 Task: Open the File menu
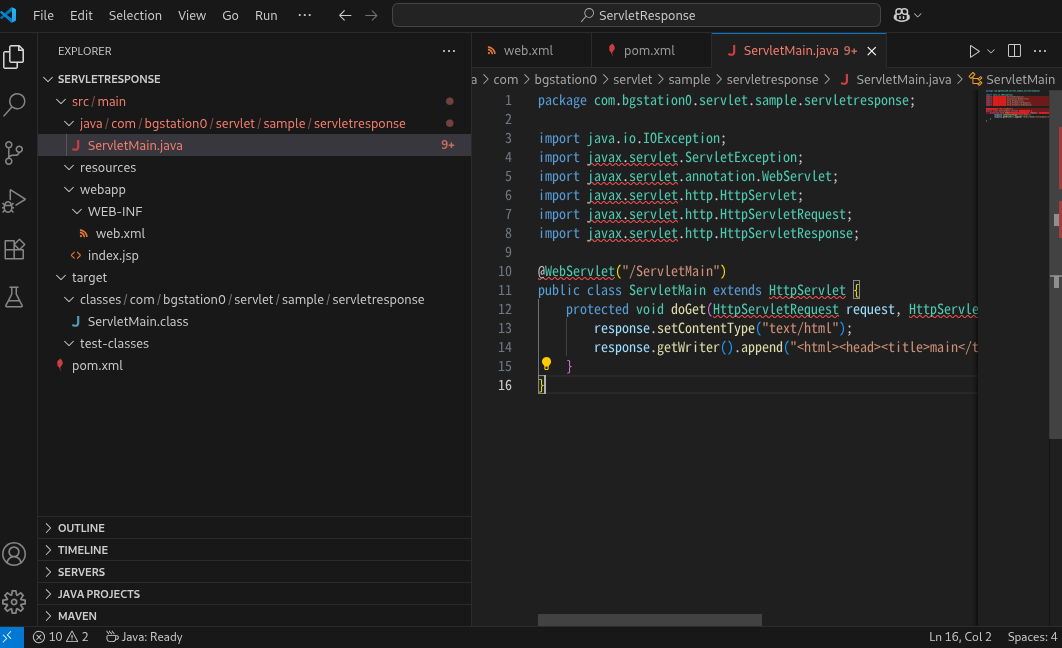[43, 15]
